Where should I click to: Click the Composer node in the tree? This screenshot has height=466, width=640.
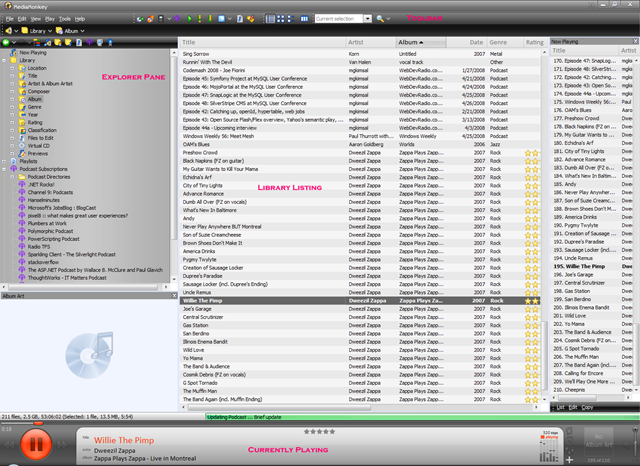(x=39, y=91)
